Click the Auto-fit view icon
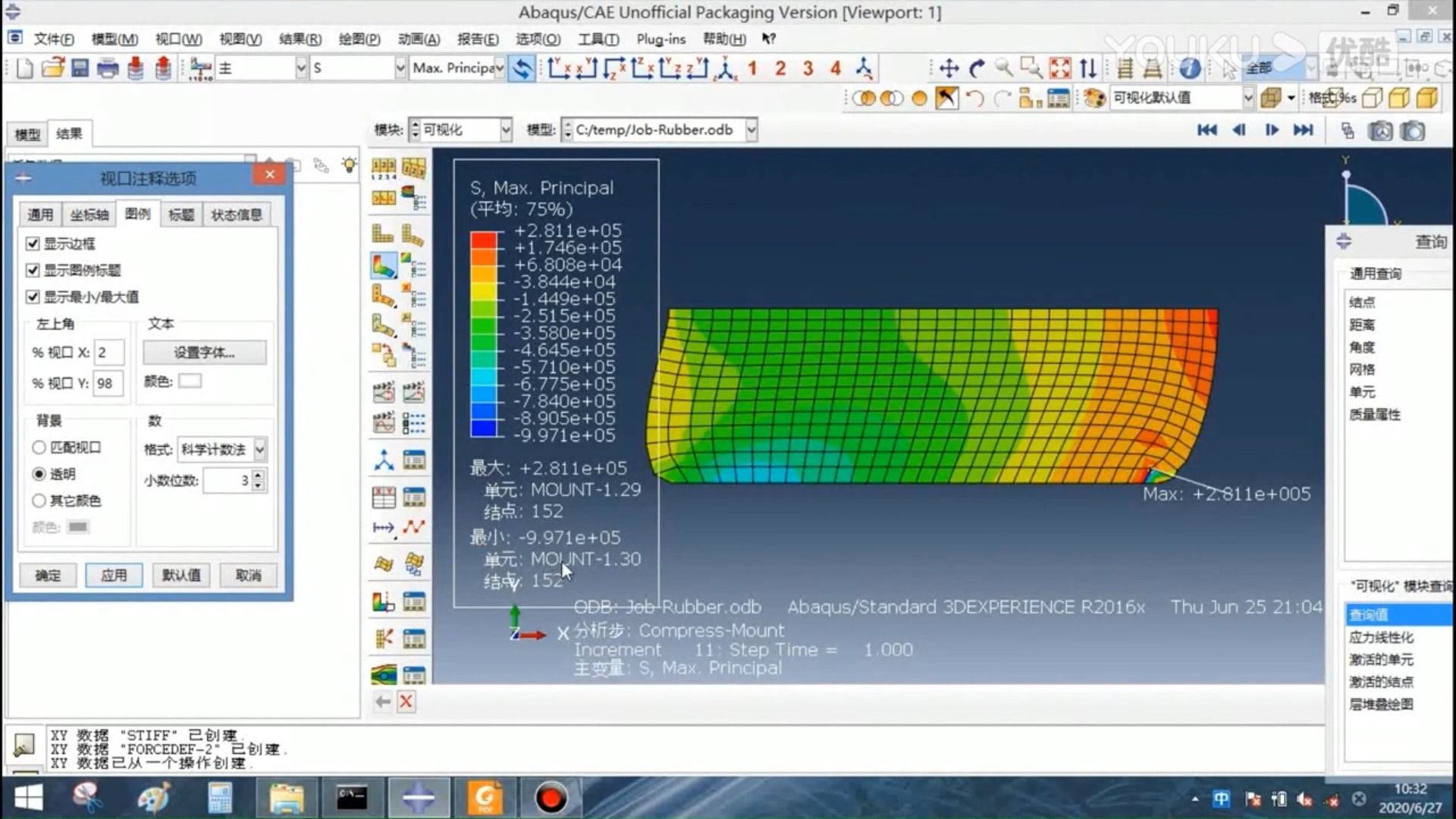Viewport: 1456px width, 819px height. coord(1059,68)
